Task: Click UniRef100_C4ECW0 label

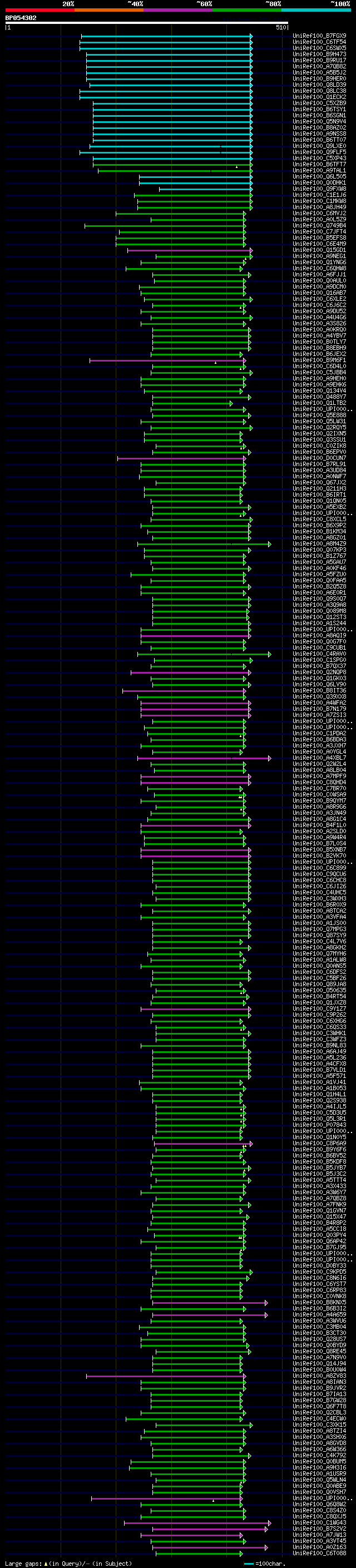Action: pos(319,1418)
